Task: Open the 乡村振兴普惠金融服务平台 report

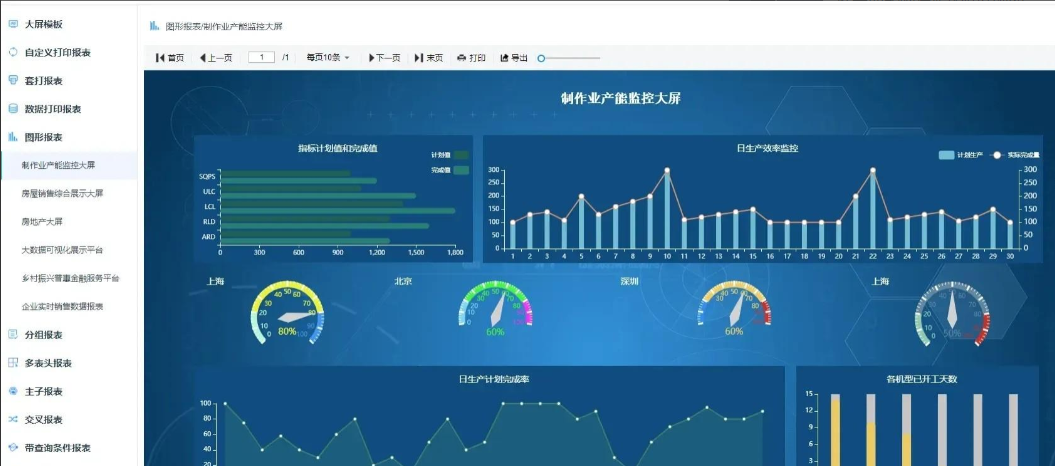Action: (69, 278)
